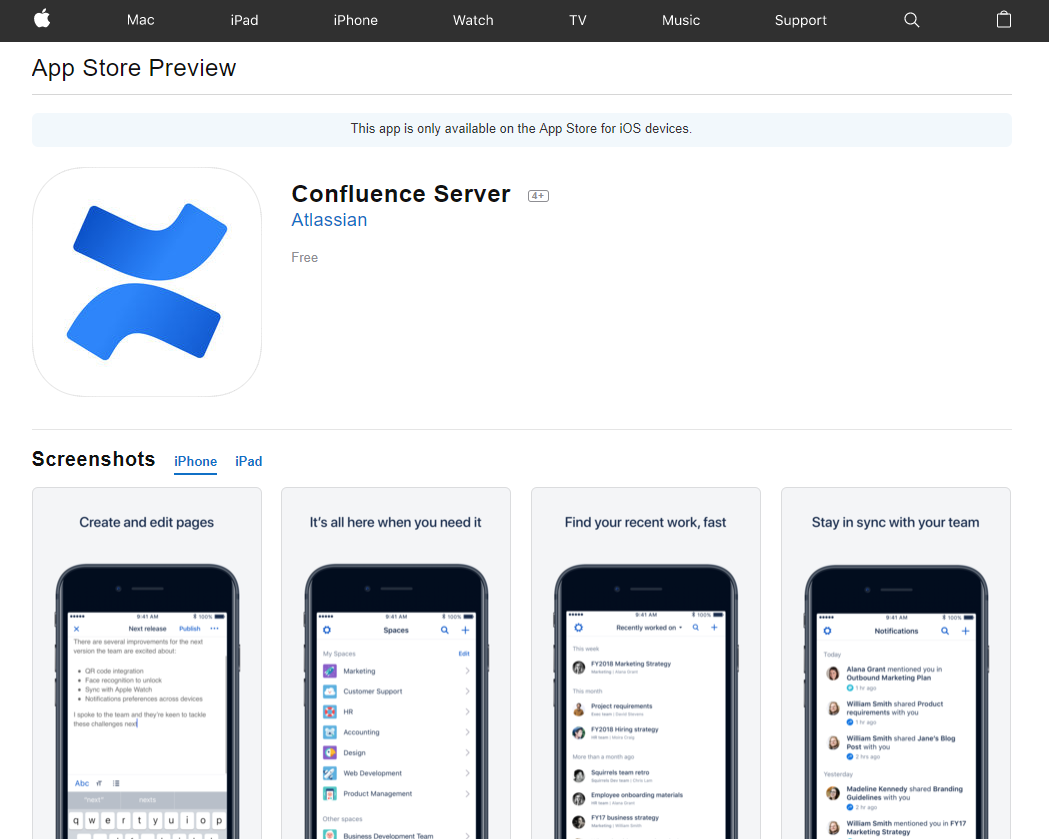Viewport: 1049px width, 839px height.
Task: Open the Support menu item
Action: click(800, 20)
